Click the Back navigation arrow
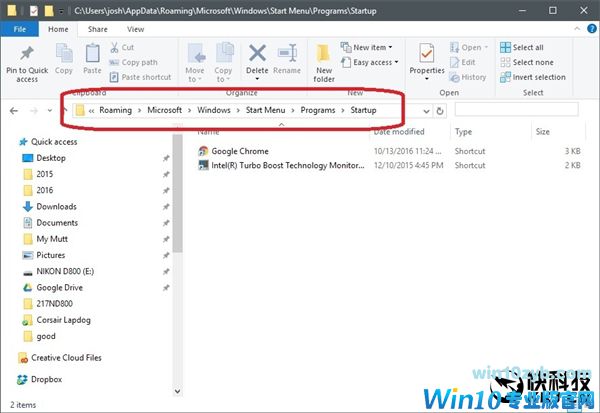600x413 pixels. 13,111
